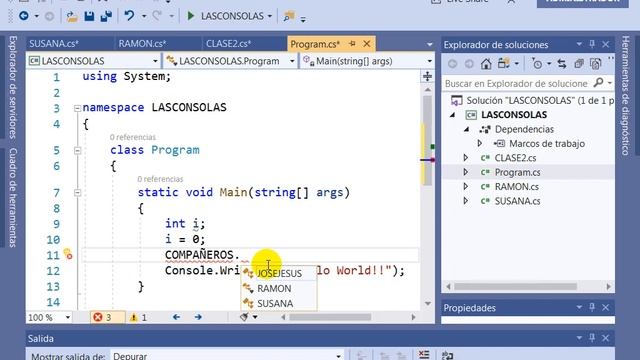Choose SUSANA from the IntelliSense list
Image resolution: width=640 pixels, height=360 pixels.
279,304
